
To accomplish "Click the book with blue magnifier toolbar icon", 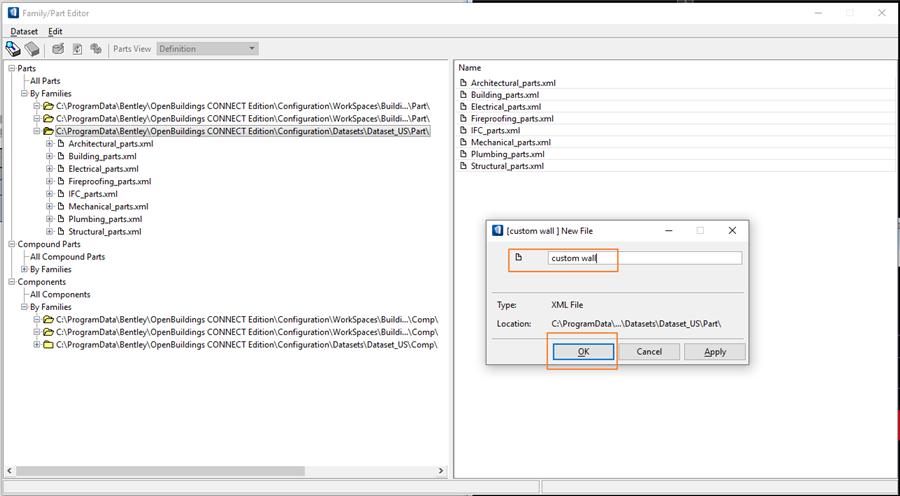I will tap(13, 49).
